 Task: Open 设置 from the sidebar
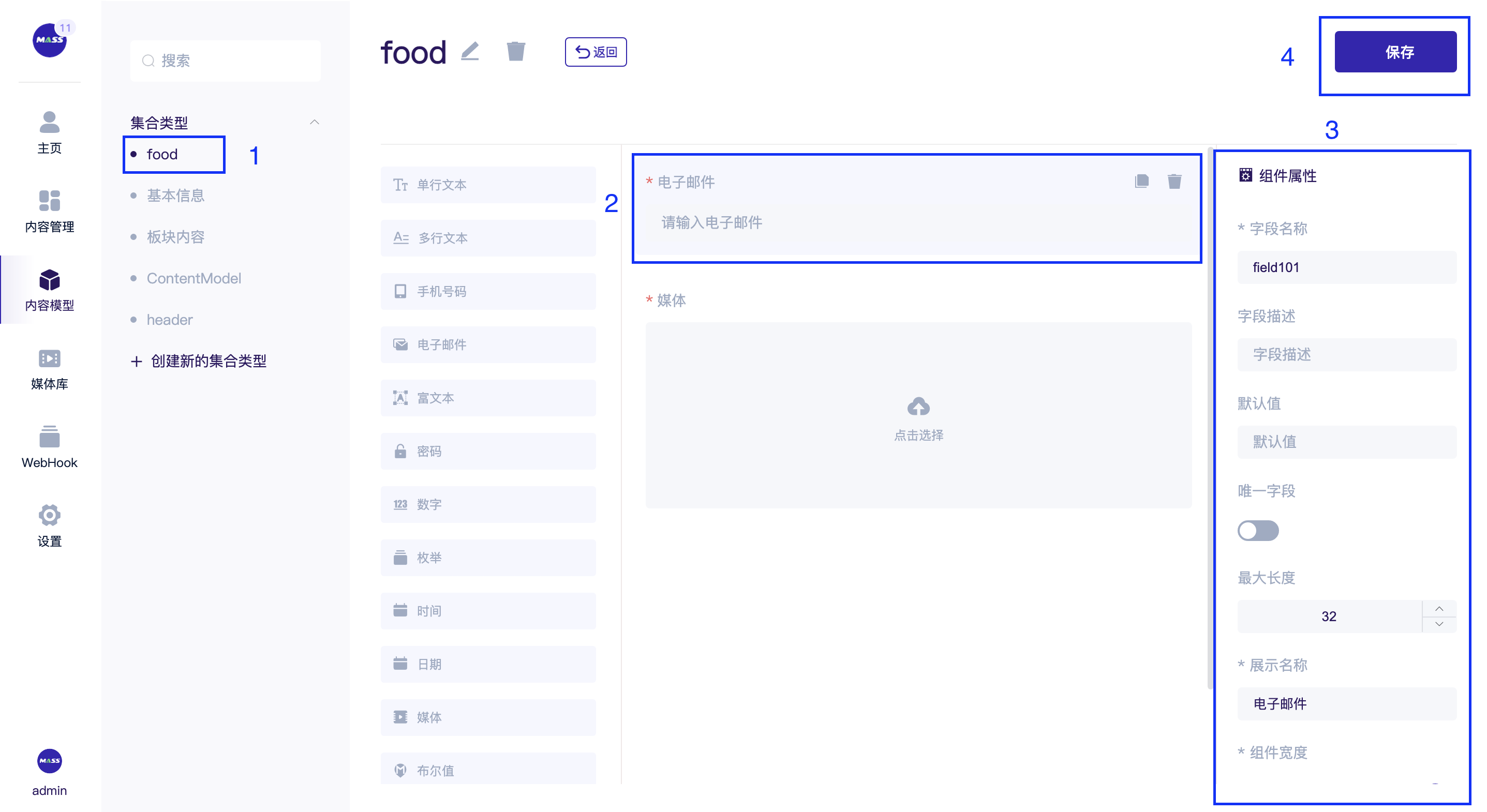point(49,526)
